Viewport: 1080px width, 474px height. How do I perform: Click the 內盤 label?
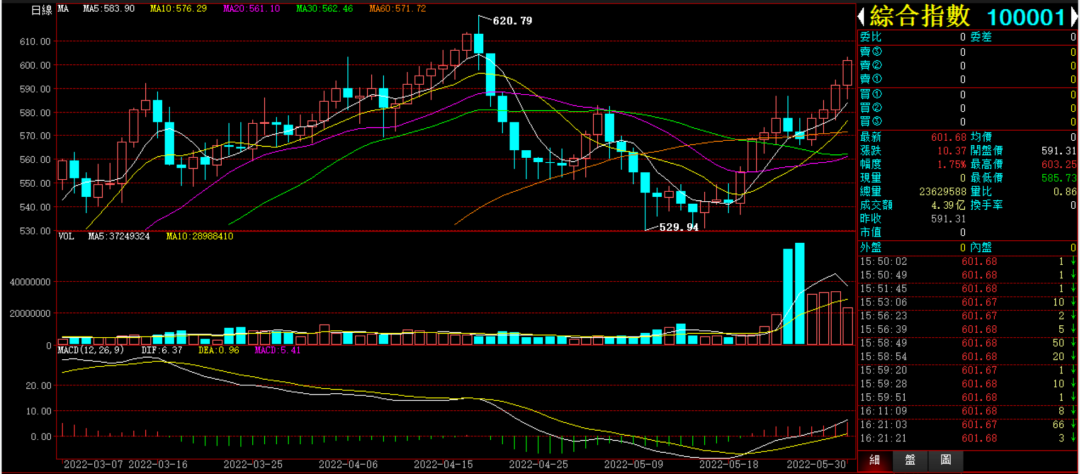(981, 247)
